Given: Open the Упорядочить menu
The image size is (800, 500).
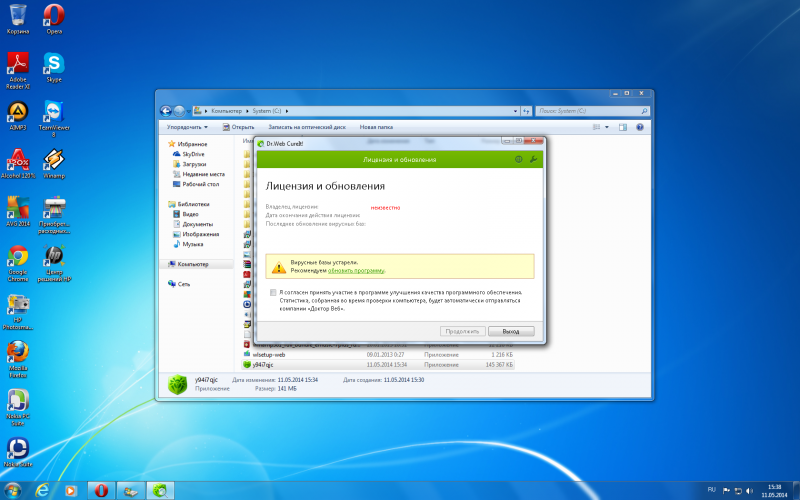Looking at the screenshot, I should tap(187, 127).
